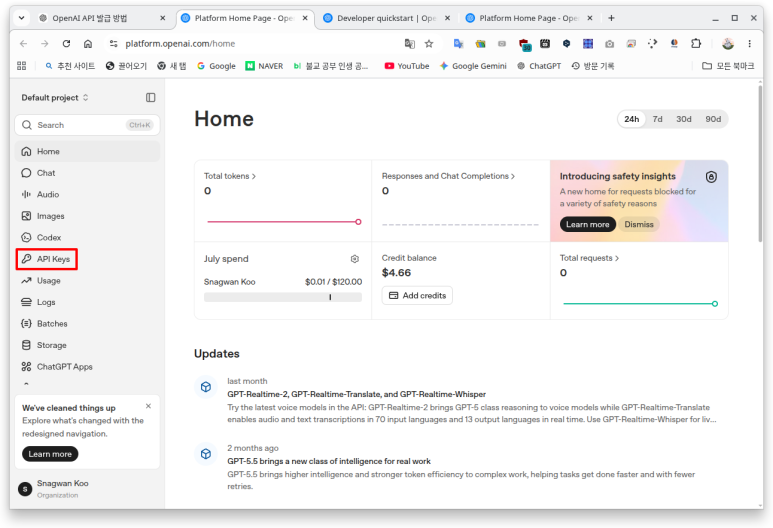Viewport: 773px width, 528px height.
Task: Click Learn more in cleaned things up notice
Action: tap(50, 454)
